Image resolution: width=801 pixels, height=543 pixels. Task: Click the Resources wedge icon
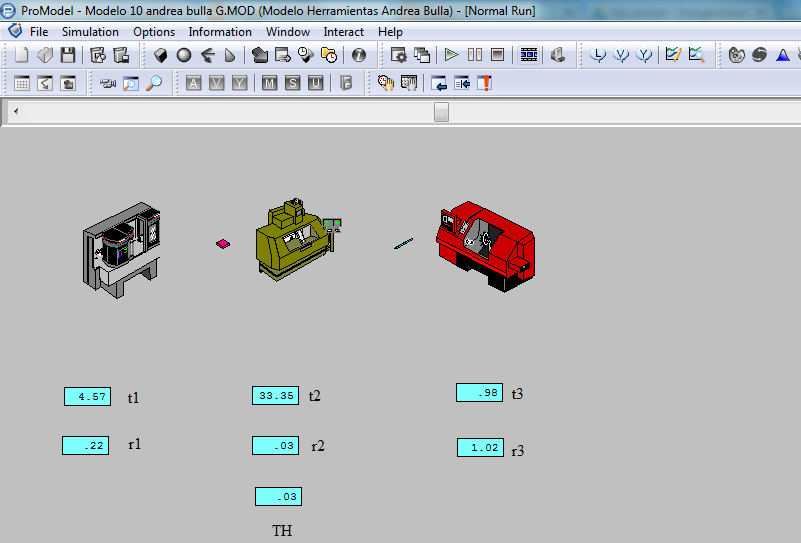[x=230, y=55]
